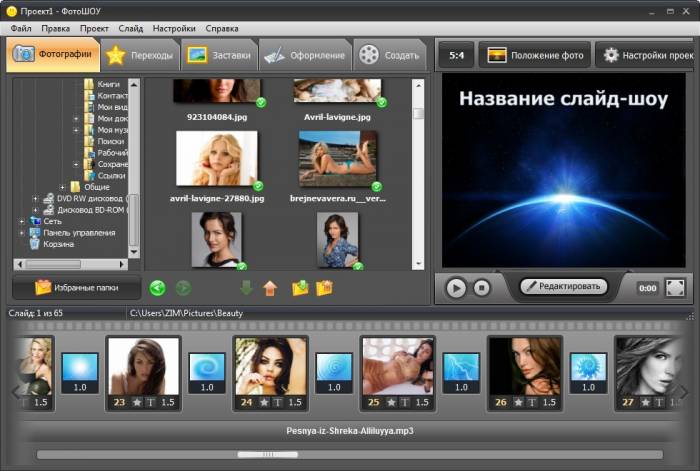700x471 pixels.
Task: Expand the Сохраненные folder node
Action: (76, 164)
